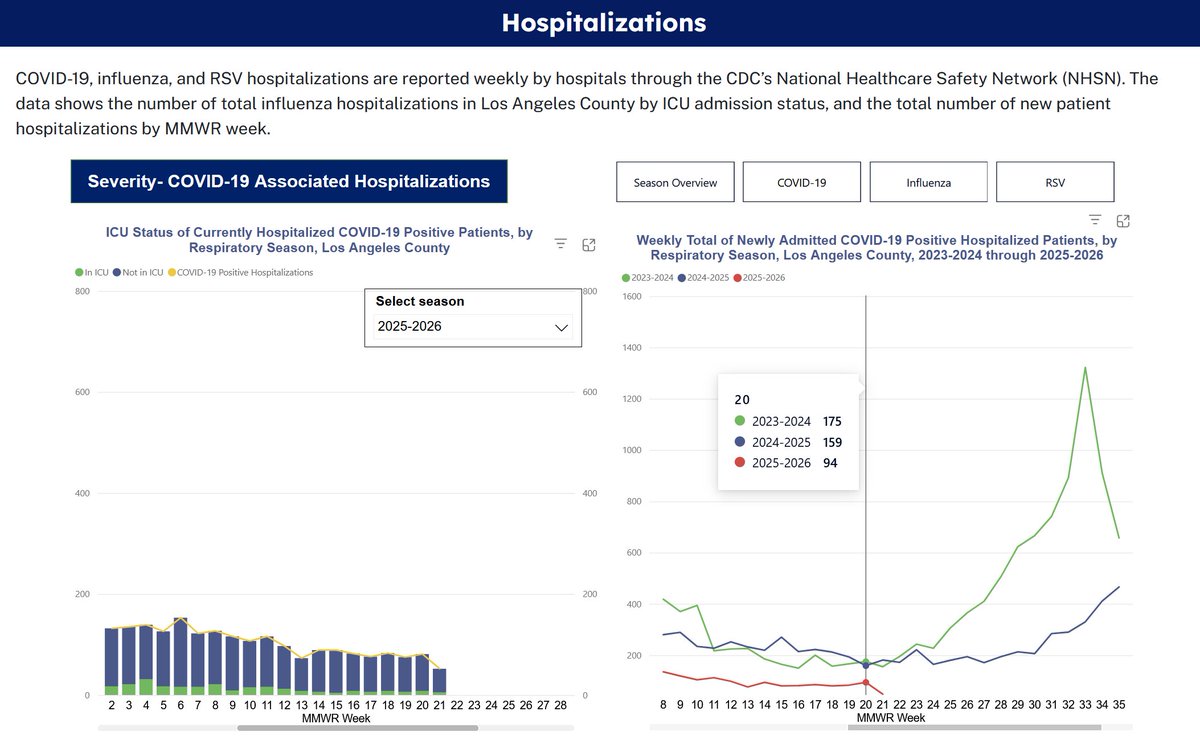
Task: Click the blue 2024-2025 tooltip marker
Action: tap(739, 442)
